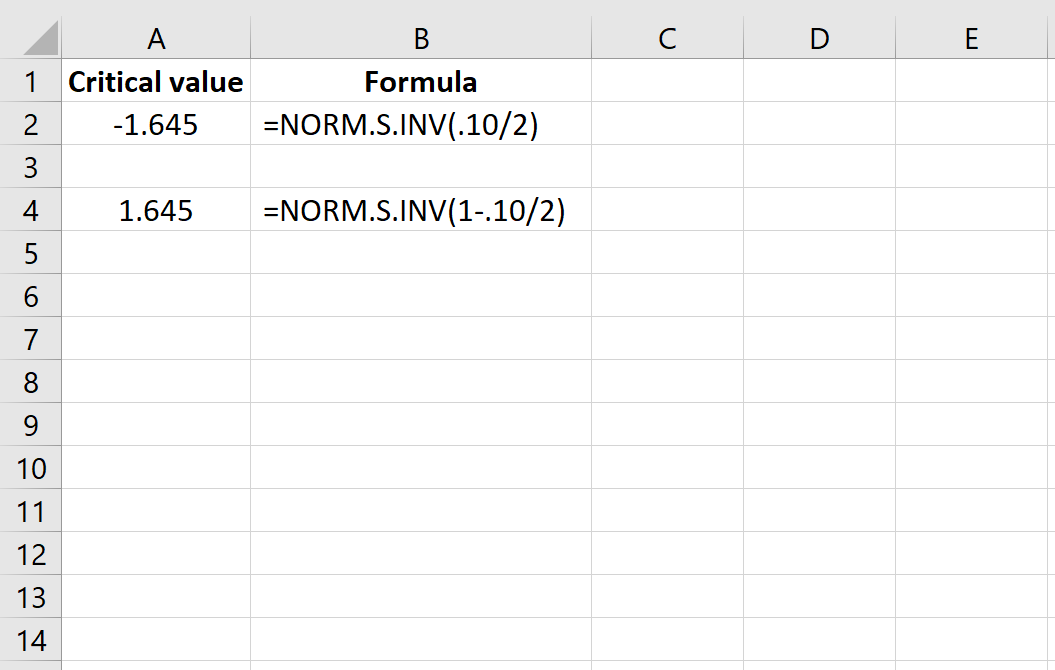1055x670 pixels.
Task: Select row 4 header
Action: tap(31, 211)
